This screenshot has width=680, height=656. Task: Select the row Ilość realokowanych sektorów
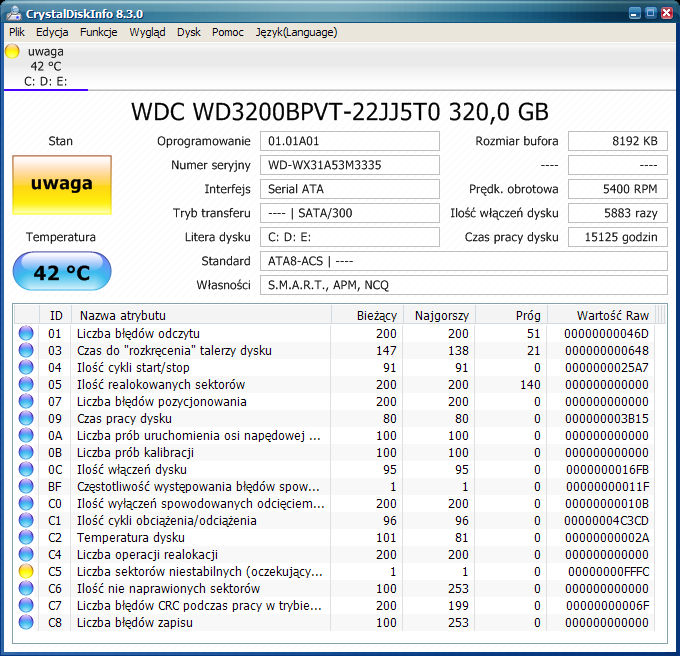[334, 384]
